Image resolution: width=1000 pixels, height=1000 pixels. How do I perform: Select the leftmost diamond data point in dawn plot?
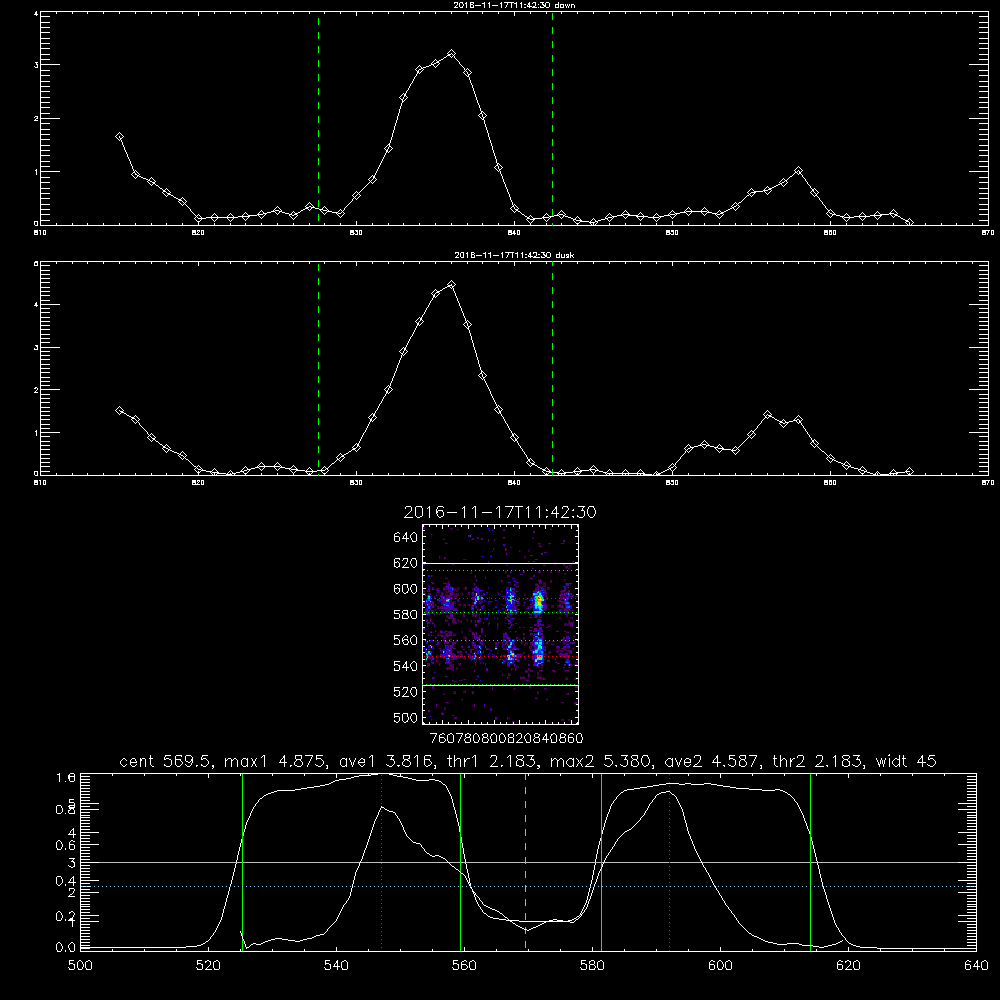[x=119, y=136]
